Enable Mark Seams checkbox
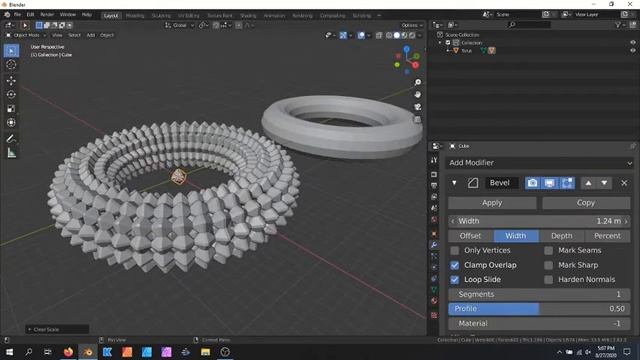 549,250
